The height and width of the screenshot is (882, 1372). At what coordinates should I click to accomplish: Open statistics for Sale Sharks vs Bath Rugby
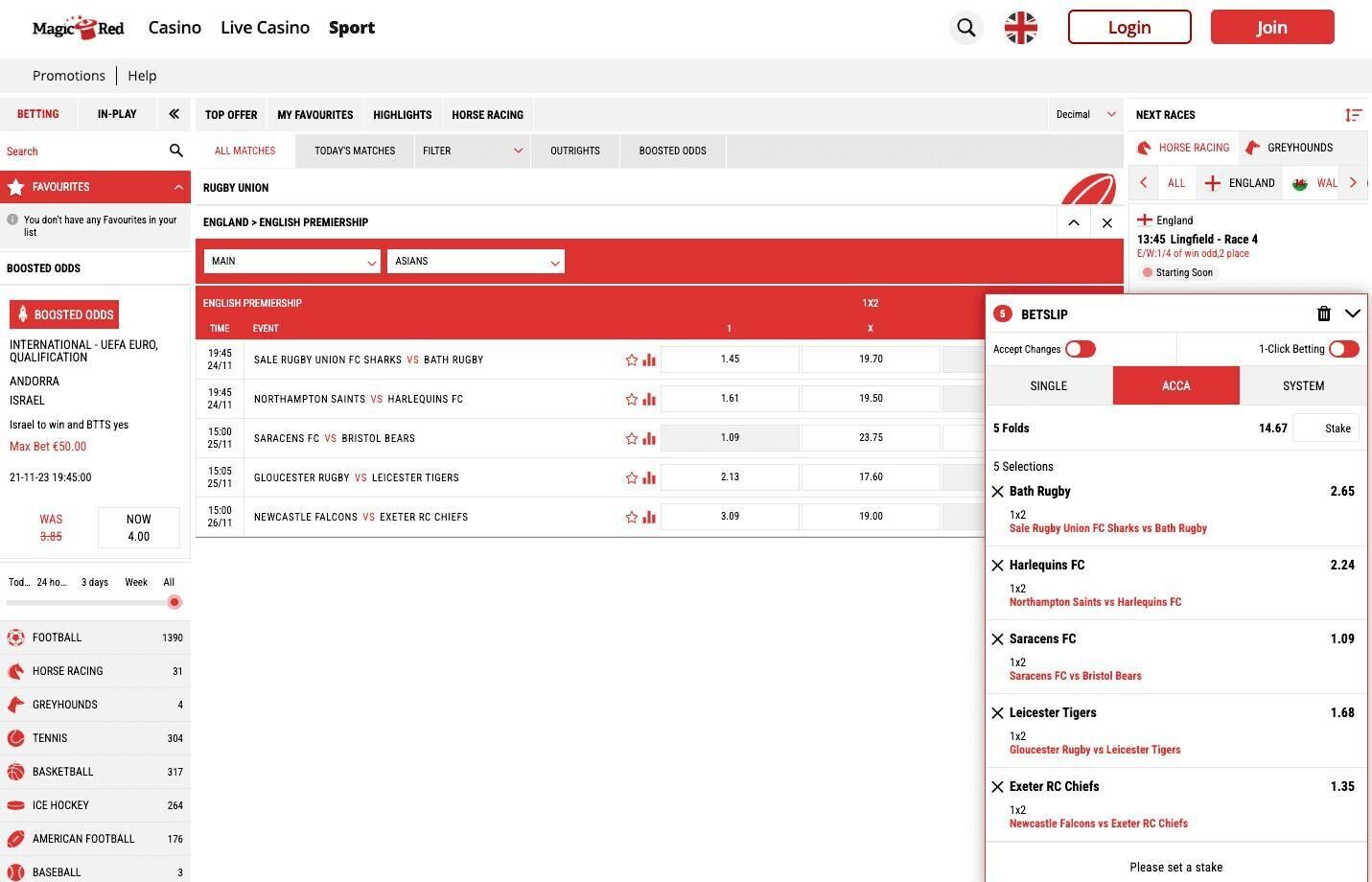pos(649,360)
